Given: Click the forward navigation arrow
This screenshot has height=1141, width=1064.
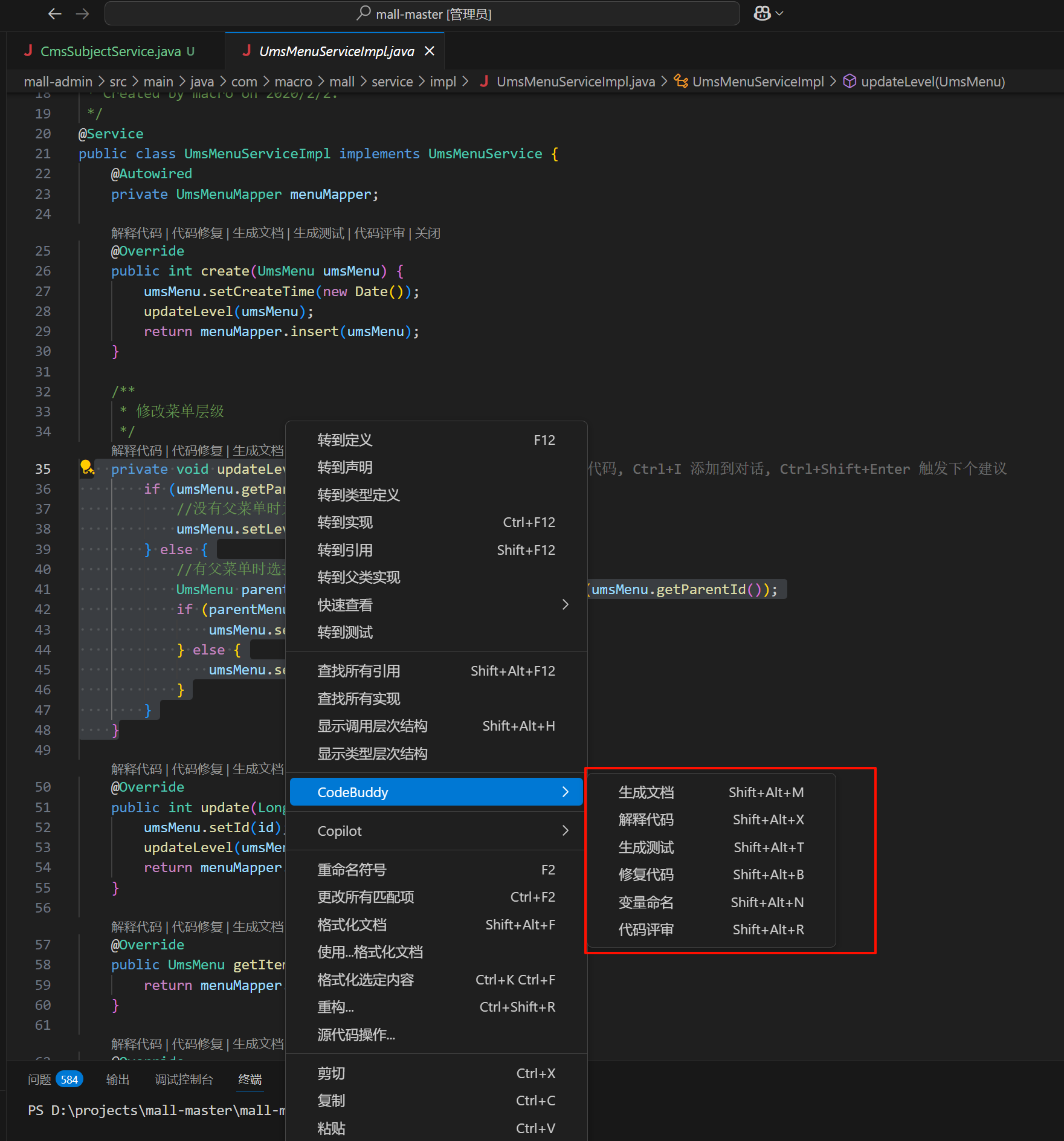Looking at the screenshot, I should [x=83, y=14].
